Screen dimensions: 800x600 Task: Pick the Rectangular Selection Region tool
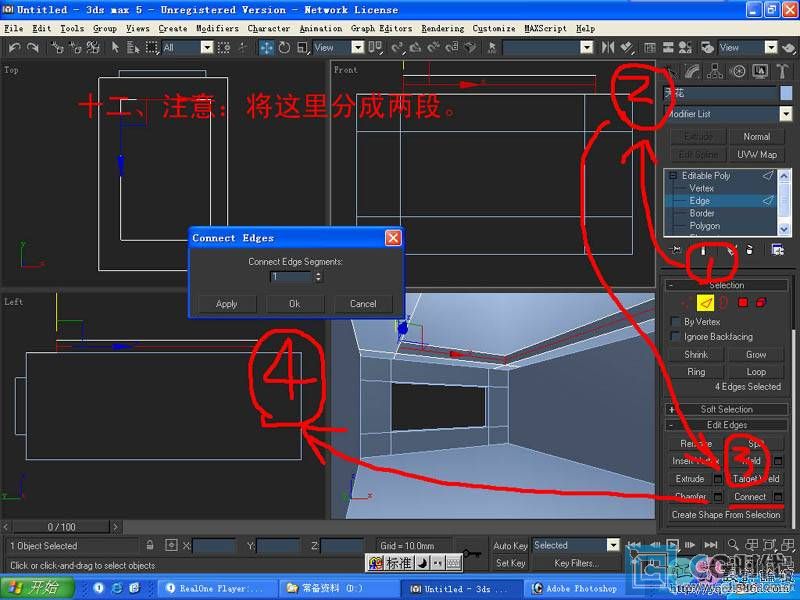pos(152,47)
